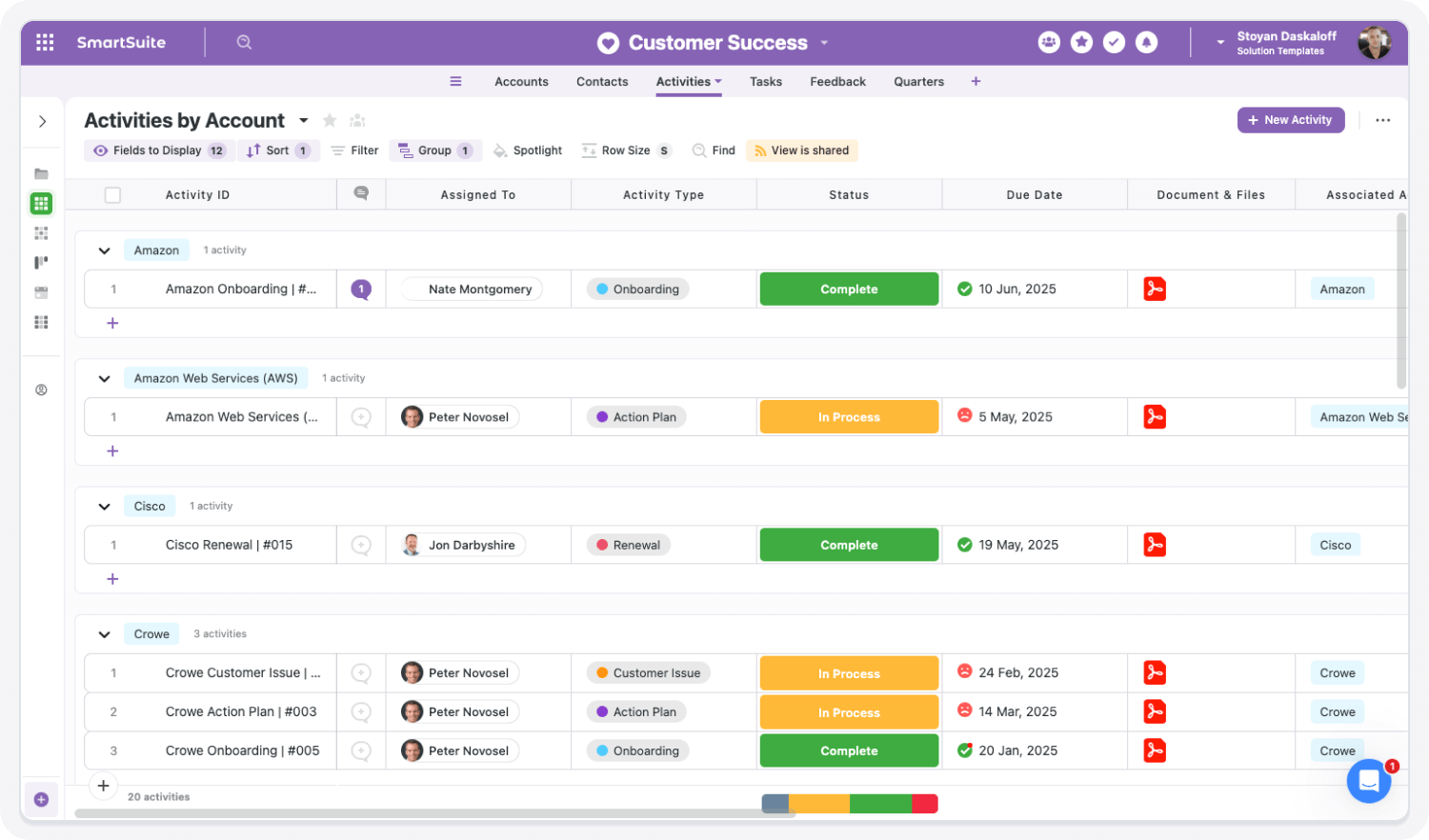The height and width of the screenshot is (840, 1429).
Task: Open the Peter Novosel chip in Crowe Onboarding row
Action: (x=460, y=750)
